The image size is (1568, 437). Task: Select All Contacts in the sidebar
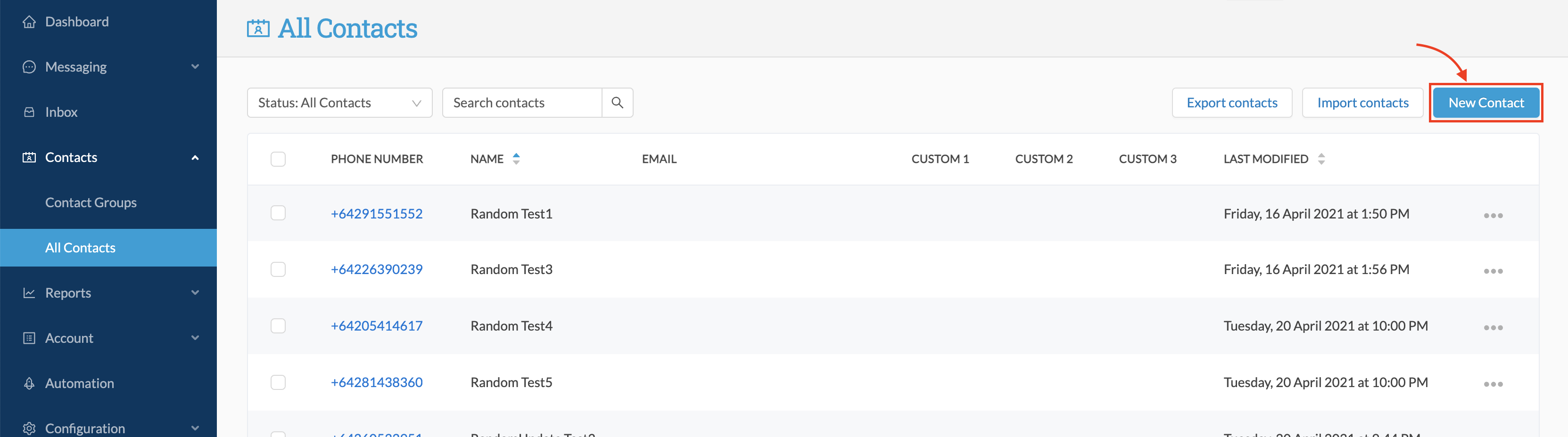[x=80, y=247]
